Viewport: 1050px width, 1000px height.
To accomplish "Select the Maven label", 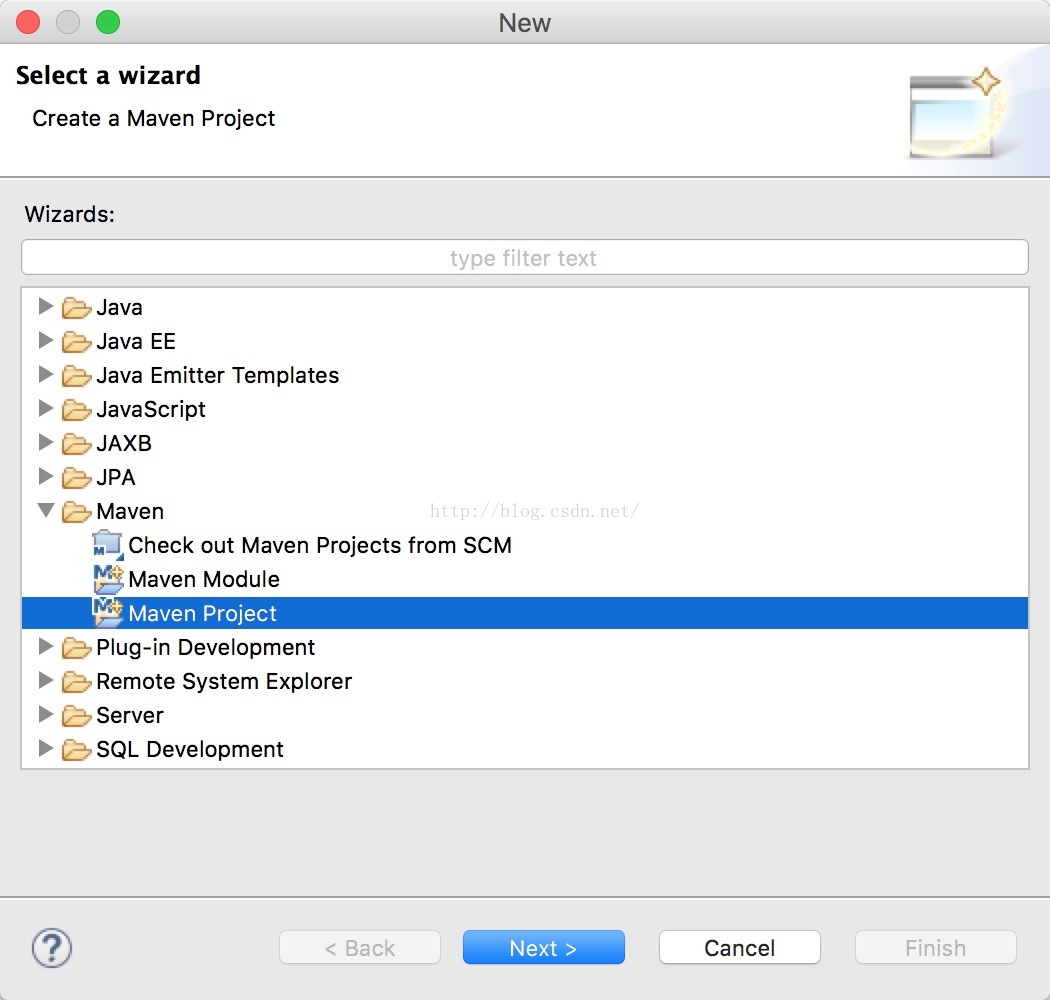I will click(x=130, y=512).
